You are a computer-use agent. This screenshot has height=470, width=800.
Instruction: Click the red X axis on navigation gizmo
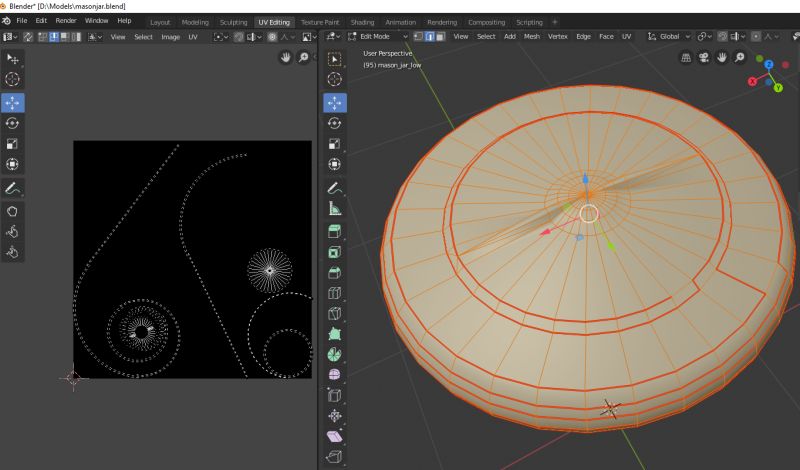753,81
